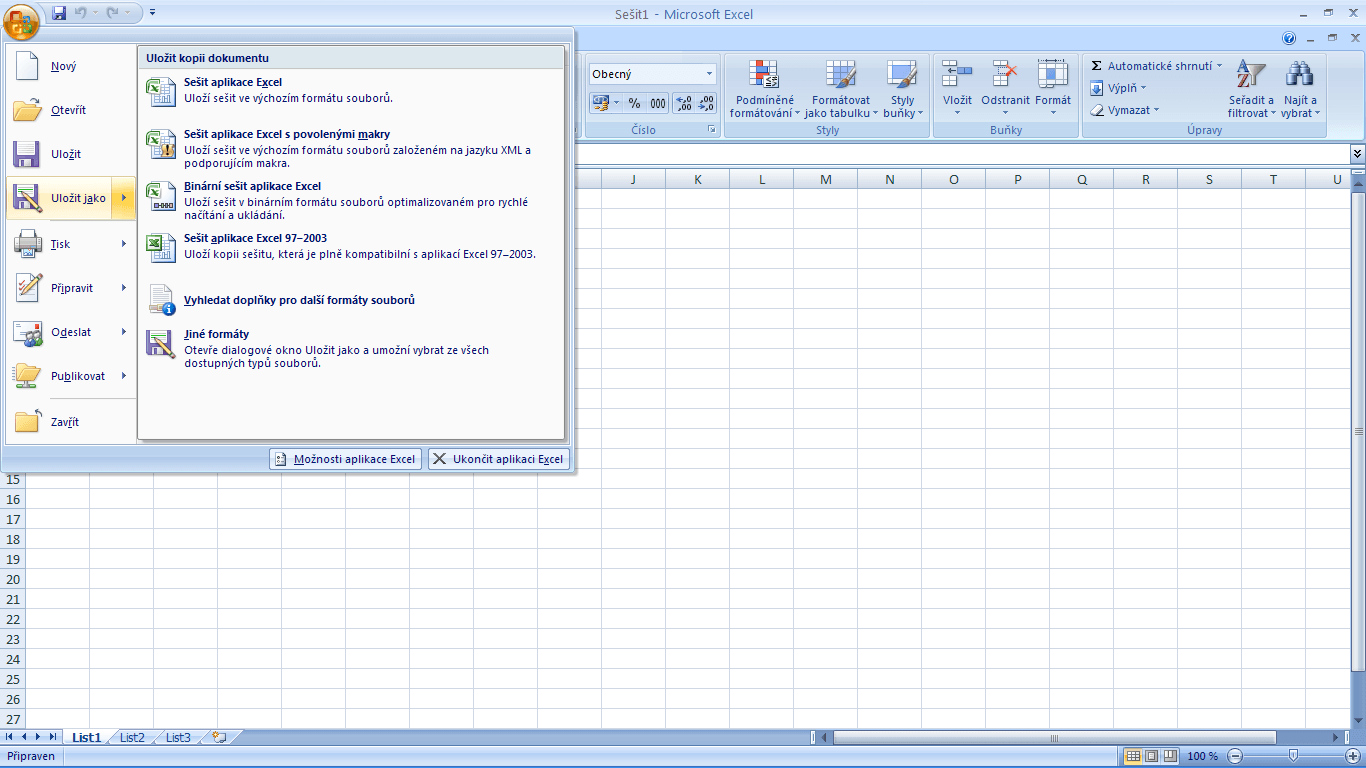Select row 20 header

(x=13, y=579)
